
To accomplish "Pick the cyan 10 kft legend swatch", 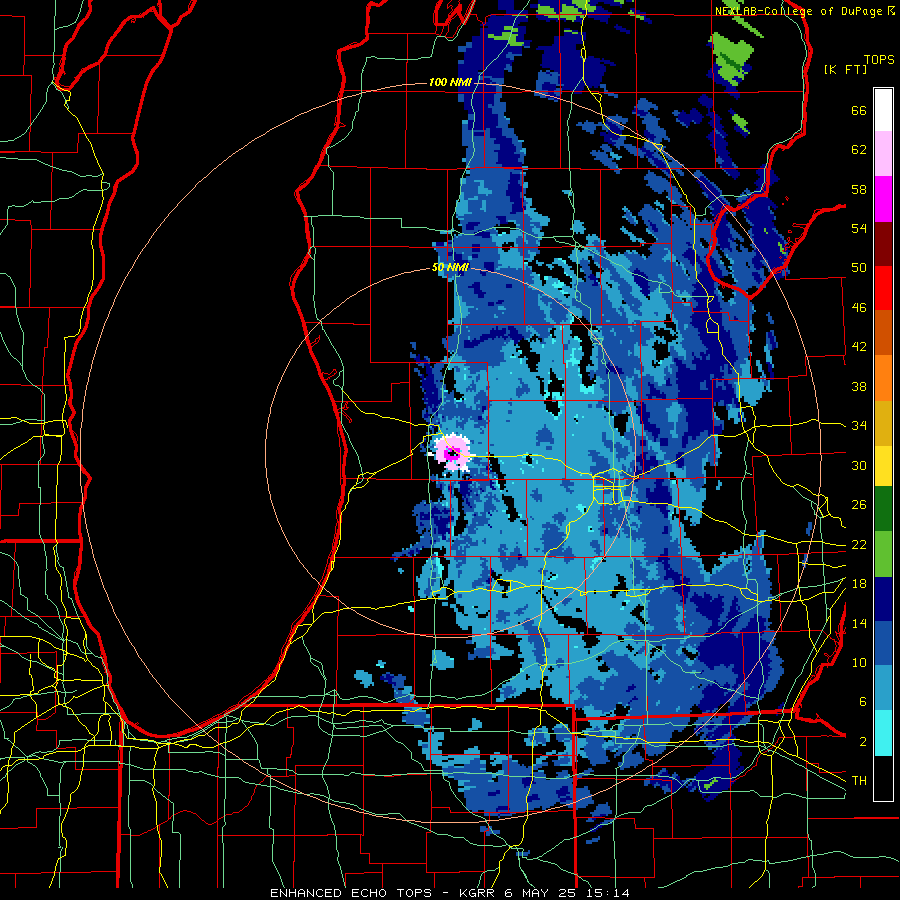I will tap(883, 733).
